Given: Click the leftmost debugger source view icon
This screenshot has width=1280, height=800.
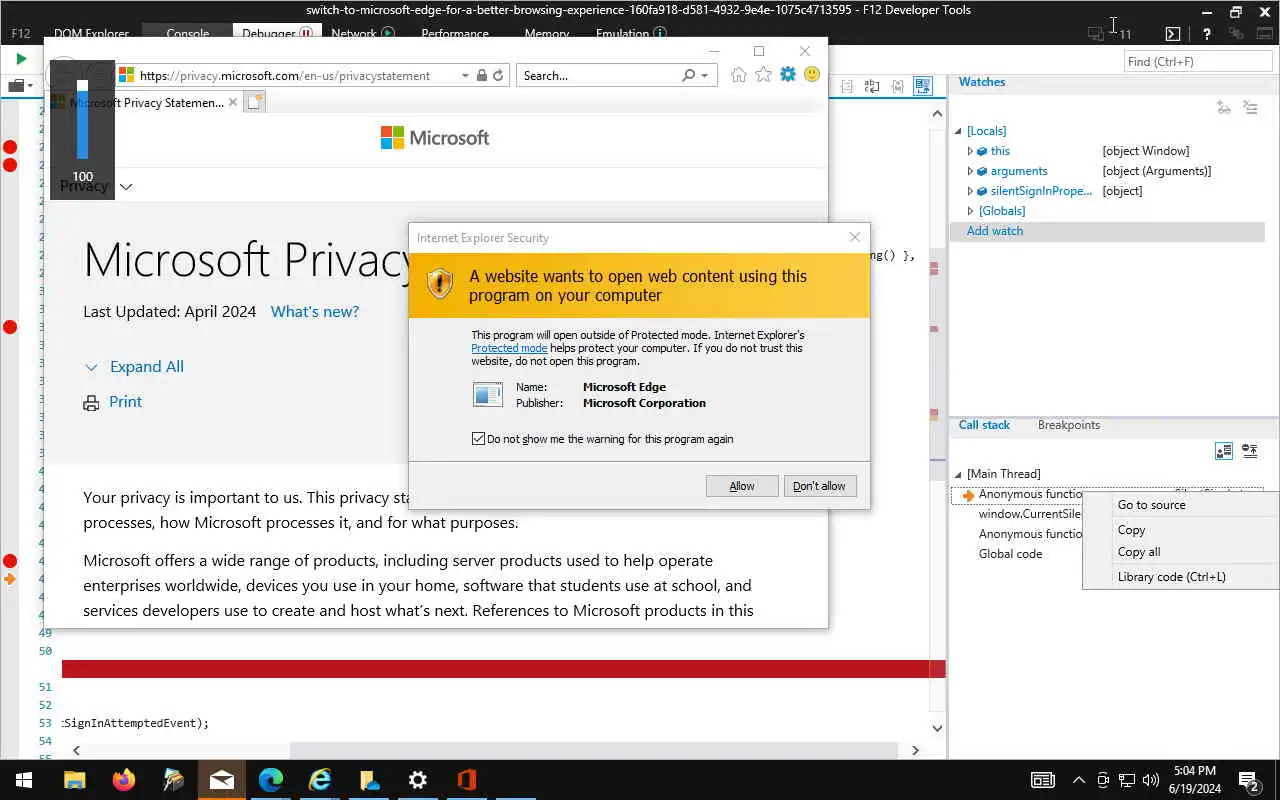Looking at the screenshot, I should [x=847, y=87].
